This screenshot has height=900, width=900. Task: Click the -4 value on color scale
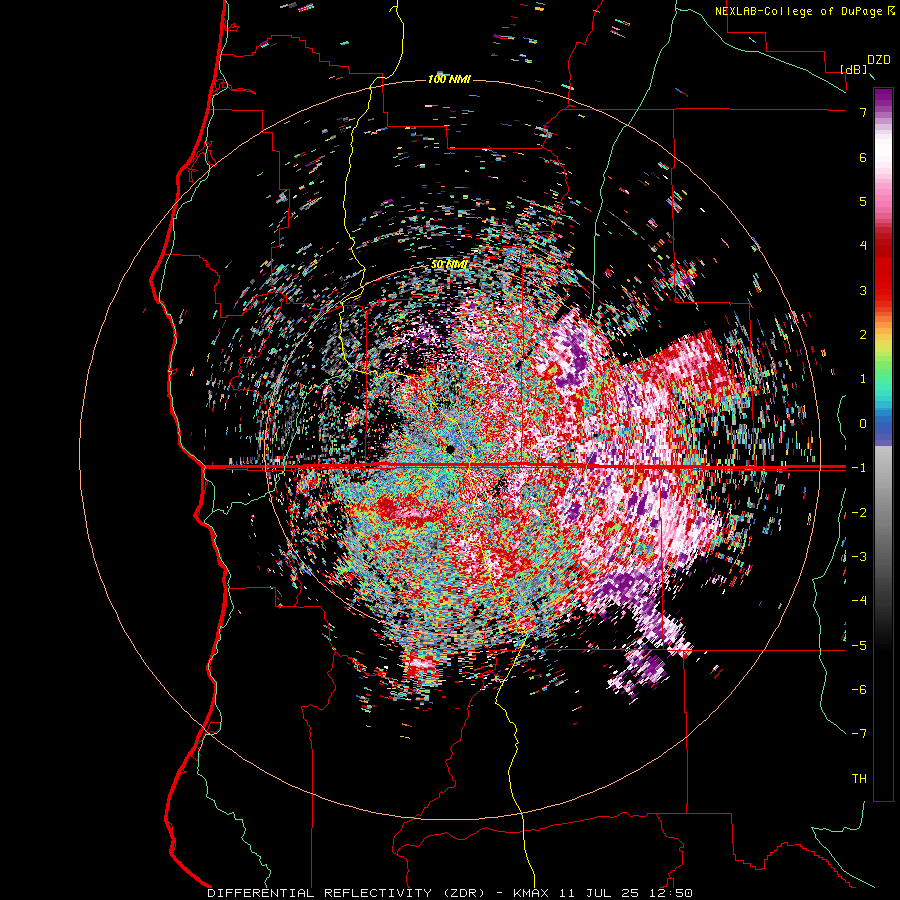[x=858, y=601]
